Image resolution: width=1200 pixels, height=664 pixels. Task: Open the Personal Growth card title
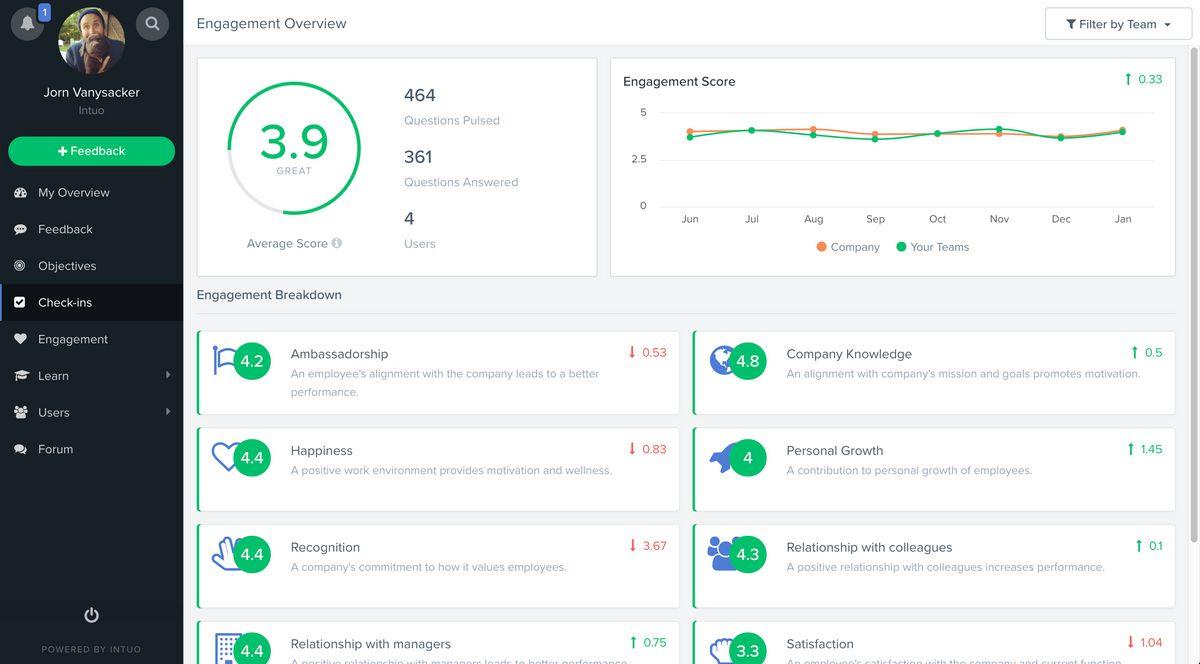click(x=835, y=451)
